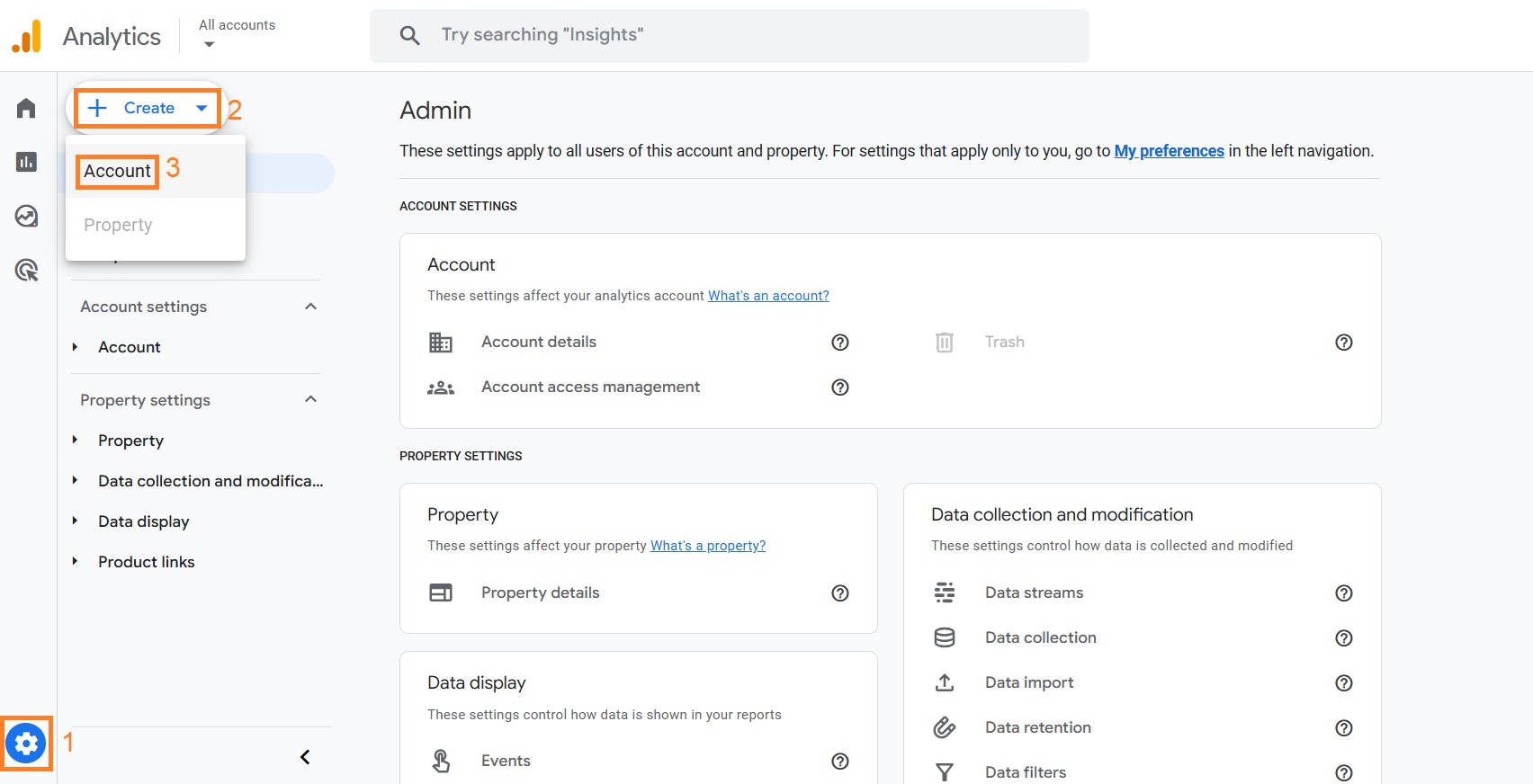1533x784 pixels.
Task: Open Data filters
Action: (x=1026, y=773)
